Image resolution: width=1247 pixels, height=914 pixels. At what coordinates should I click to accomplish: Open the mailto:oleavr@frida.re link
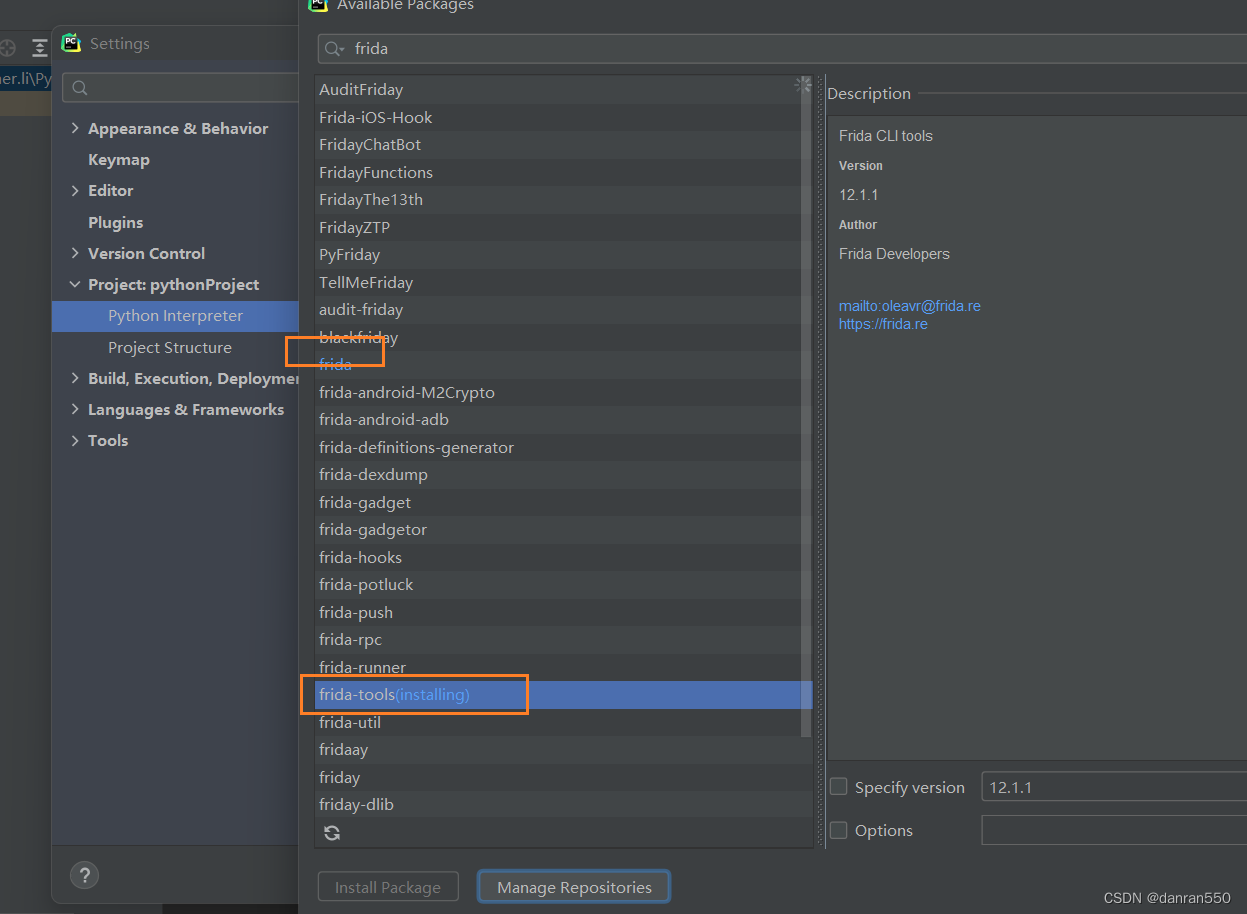pos(910,306)
